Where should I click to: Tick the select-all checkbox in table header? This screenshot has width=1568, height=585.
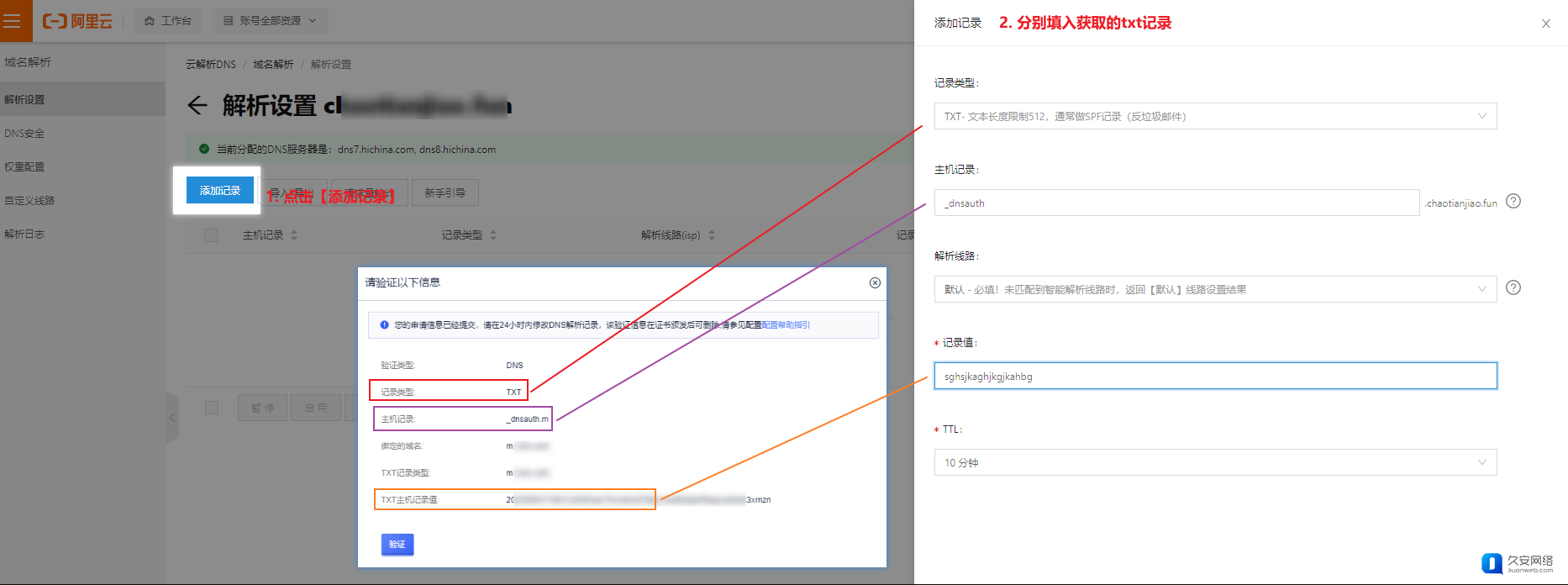211,235
